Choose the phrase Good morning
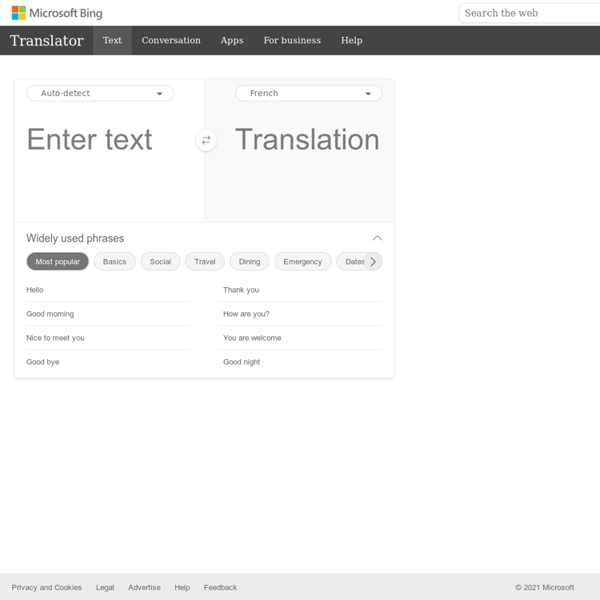 coord(109,314)
